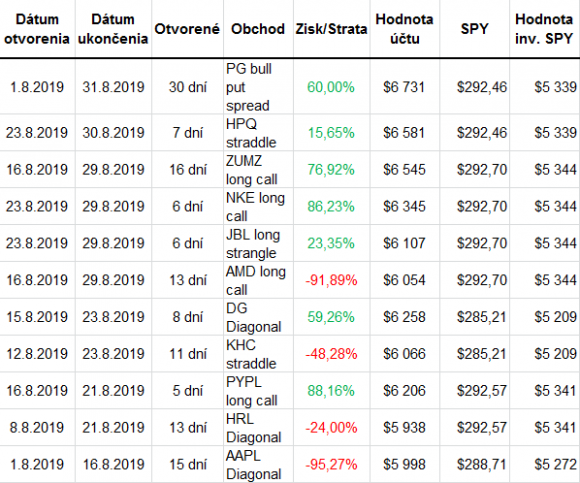Select the 88,16% profit cell
The width and height of the screenshot is (580, 483).
click(x=331, y=391)
